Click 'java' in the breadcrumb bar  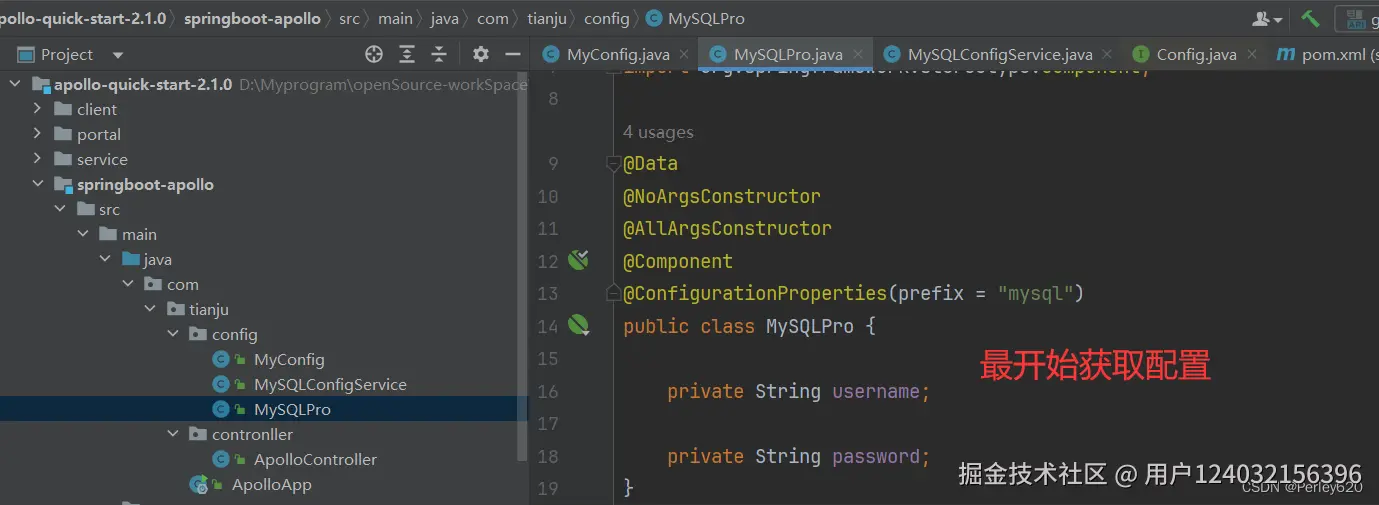[445, 18]
